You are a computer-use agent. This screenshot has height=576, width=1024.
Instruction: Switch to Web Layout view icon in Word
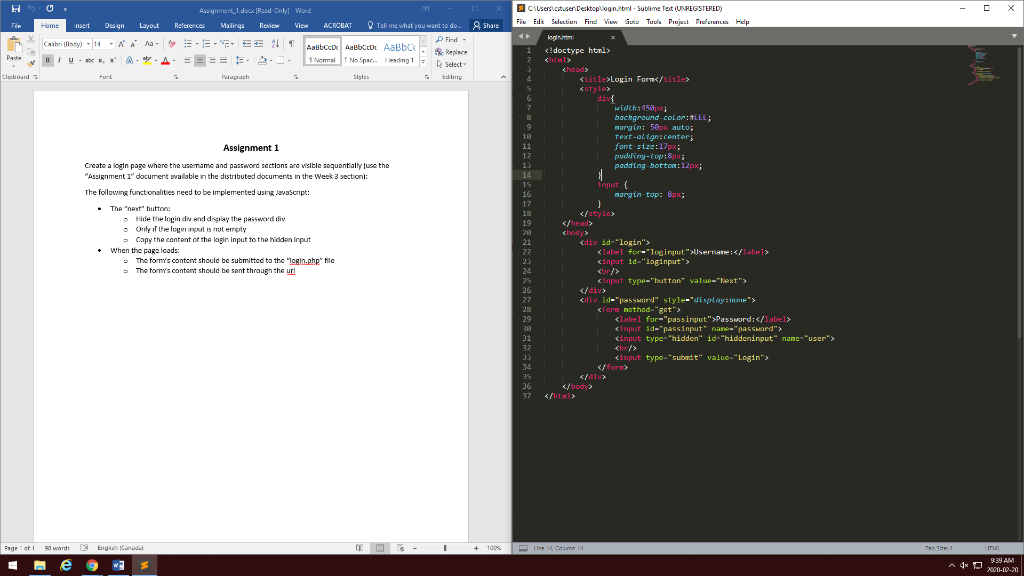[400, 548]
